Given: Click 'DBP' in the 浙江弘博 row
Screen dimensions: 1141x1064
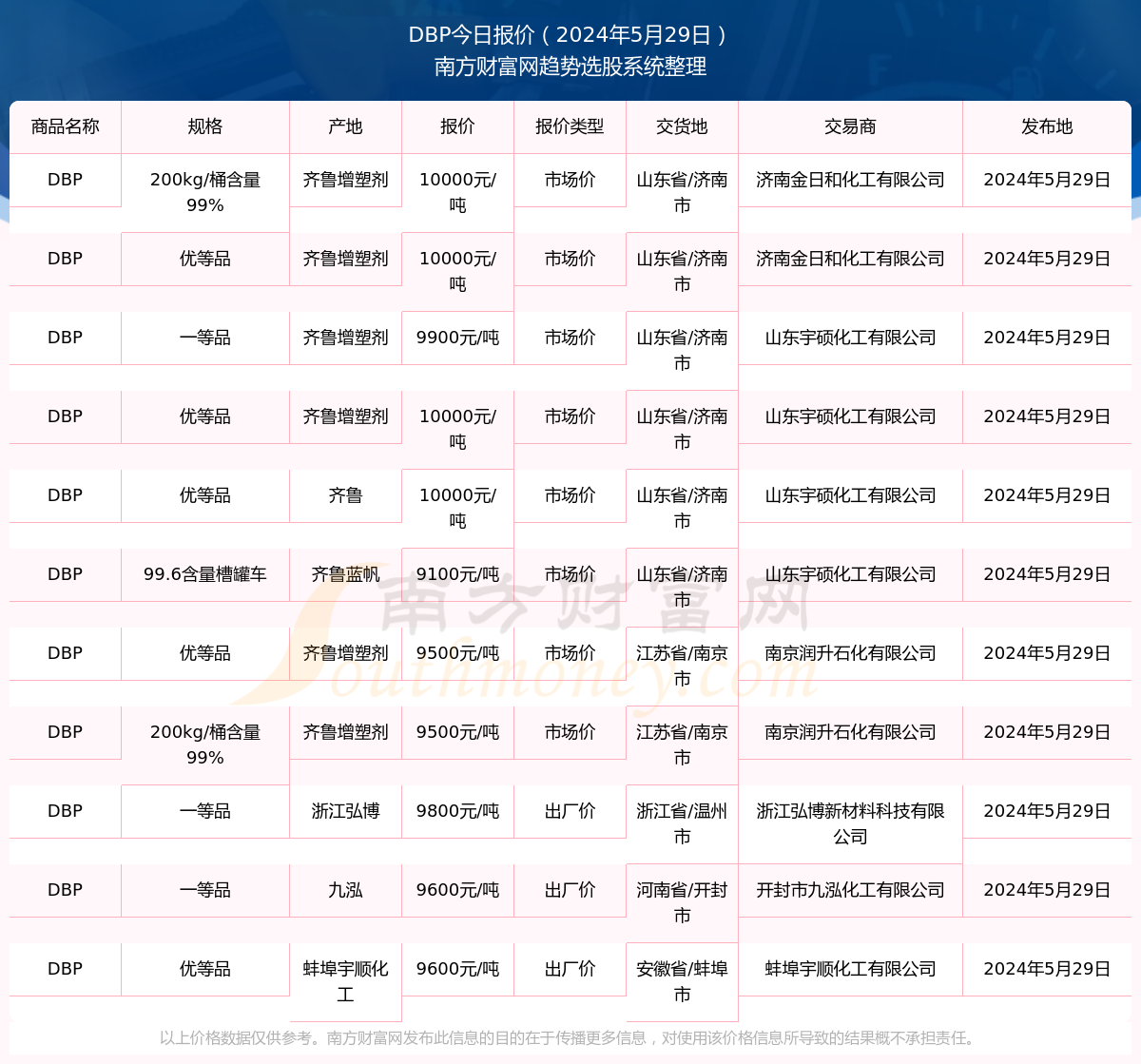Looking at the screenshot, I should (66, 811).
